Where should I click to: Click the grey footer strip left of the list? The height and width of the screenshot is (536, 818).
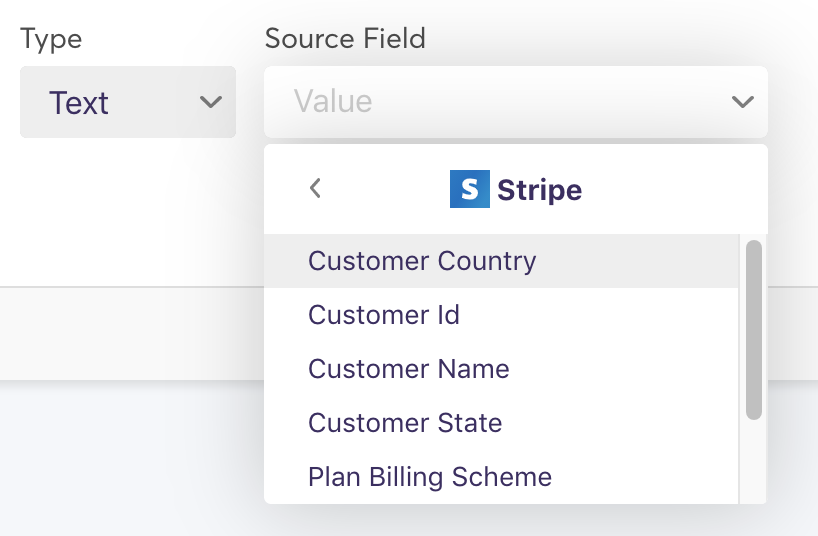pos(130,333)
